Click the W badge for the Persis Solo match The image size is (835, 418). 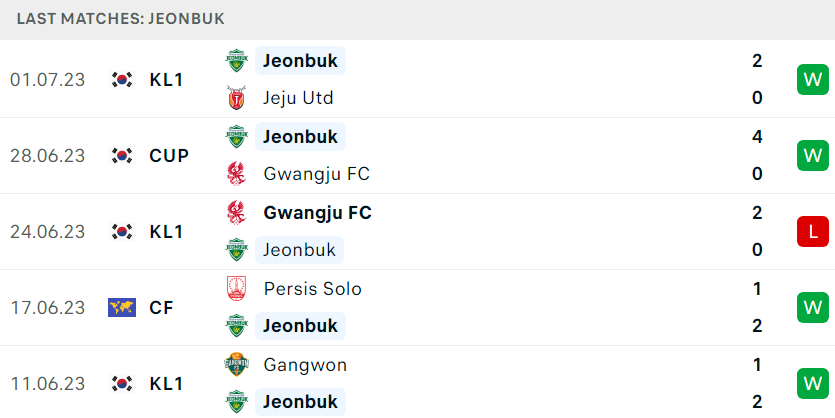point(813,308)
